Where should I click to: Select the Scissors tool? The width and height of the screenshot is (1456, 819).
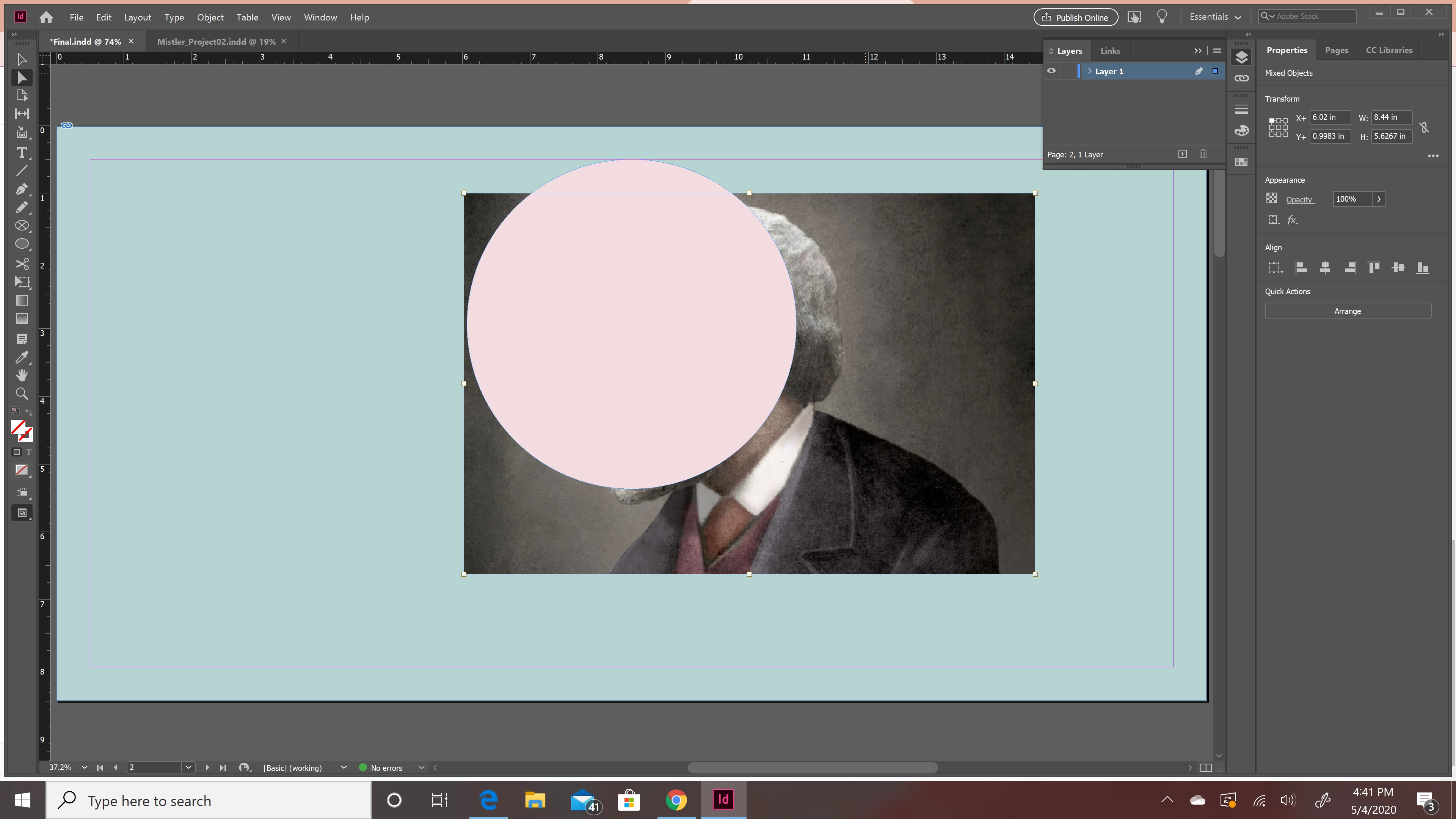(x=22, y=264)
